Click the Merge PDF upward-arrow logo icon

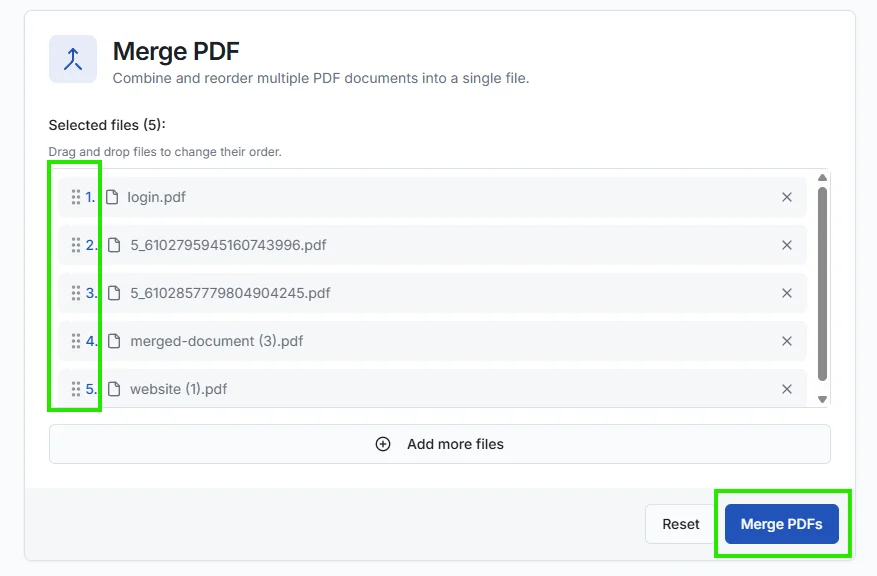(71, 59)
